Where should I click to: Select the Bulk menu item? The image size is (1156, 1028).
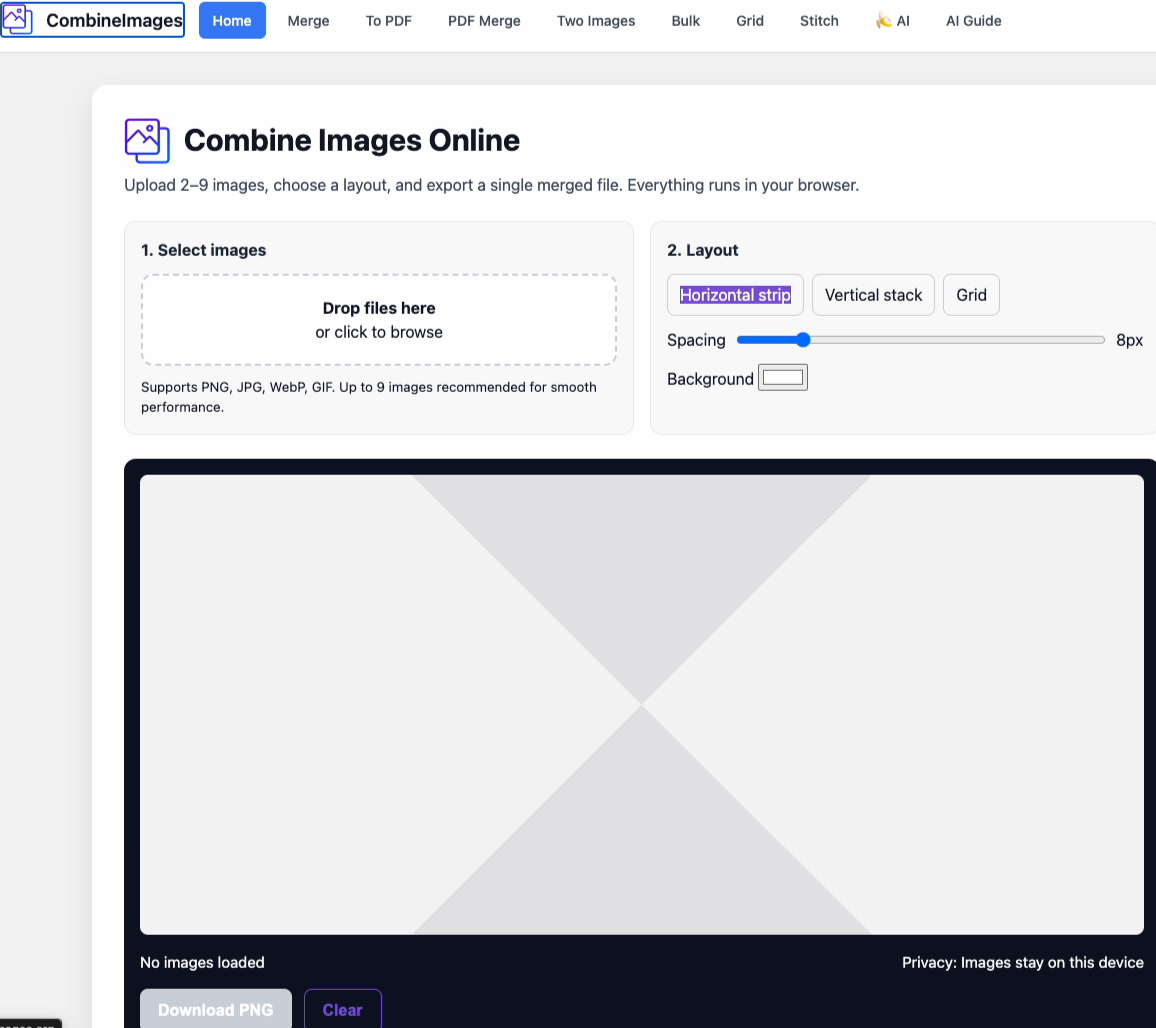click(686, 21)
